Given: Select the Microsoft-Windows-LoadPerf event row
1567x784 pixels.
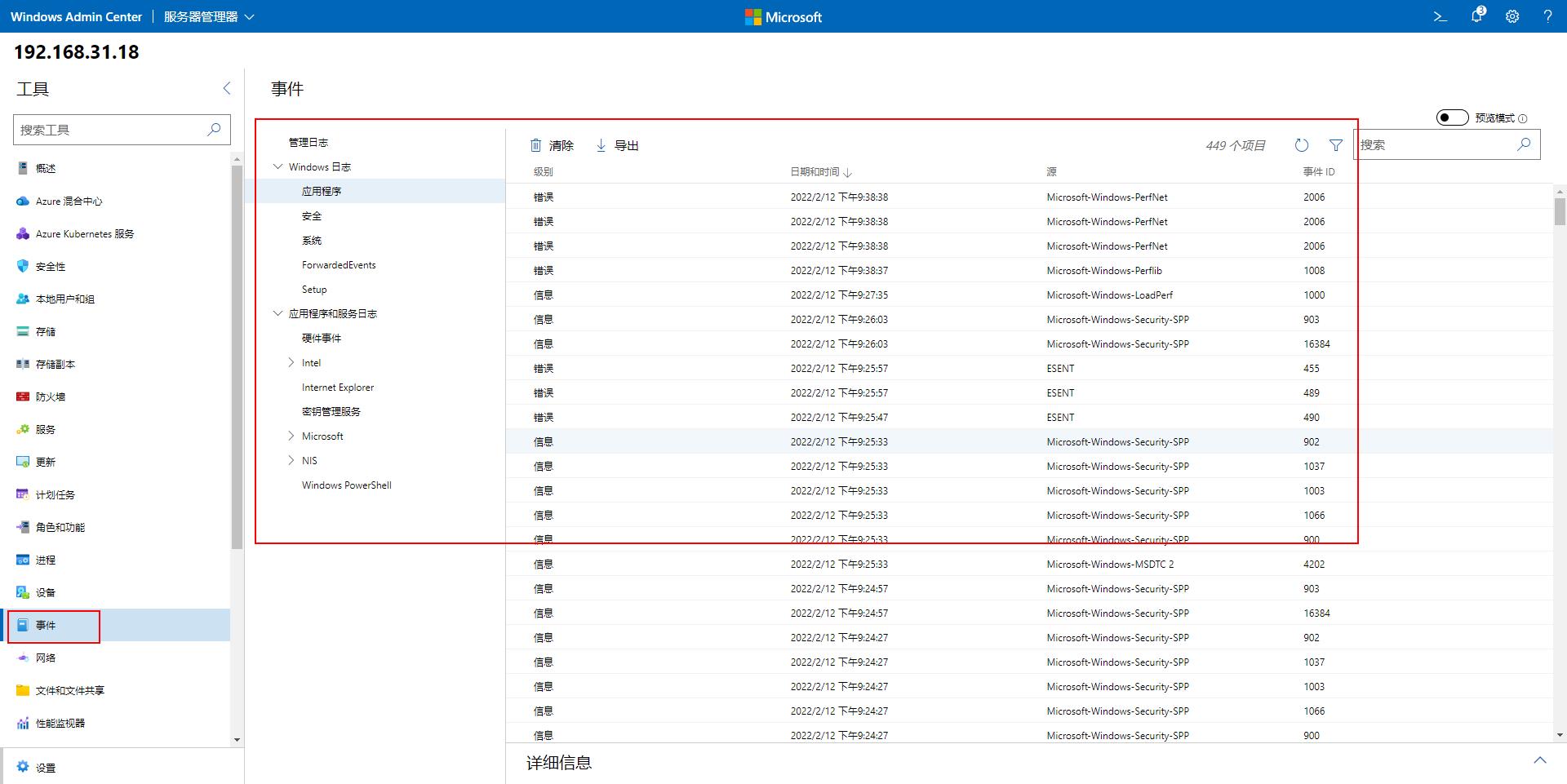Looking at the screenshot, I should coord(1029,295).
